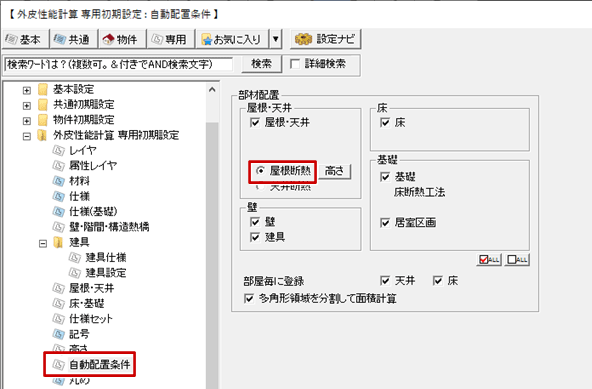Image resolution: width=592 pixels, height=389 pixels.
Task: Collapse the 外皮性能計算 専用初期設定 node
Action: [x=26, y=136]
